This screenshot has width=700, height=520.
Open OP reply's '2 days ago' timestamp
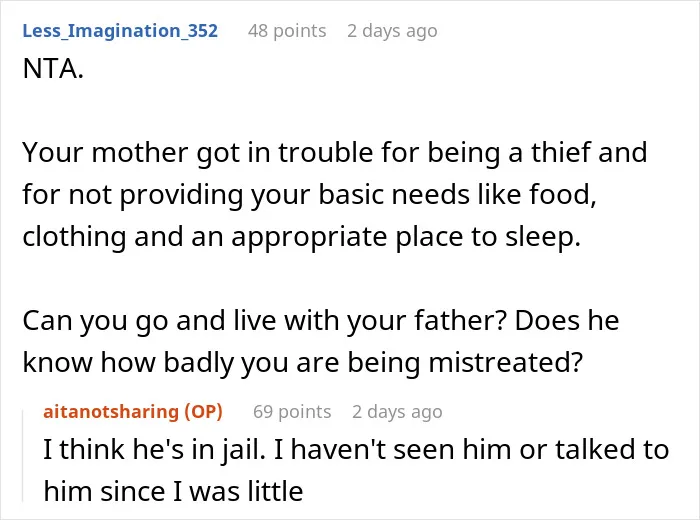tap(397, 411)
